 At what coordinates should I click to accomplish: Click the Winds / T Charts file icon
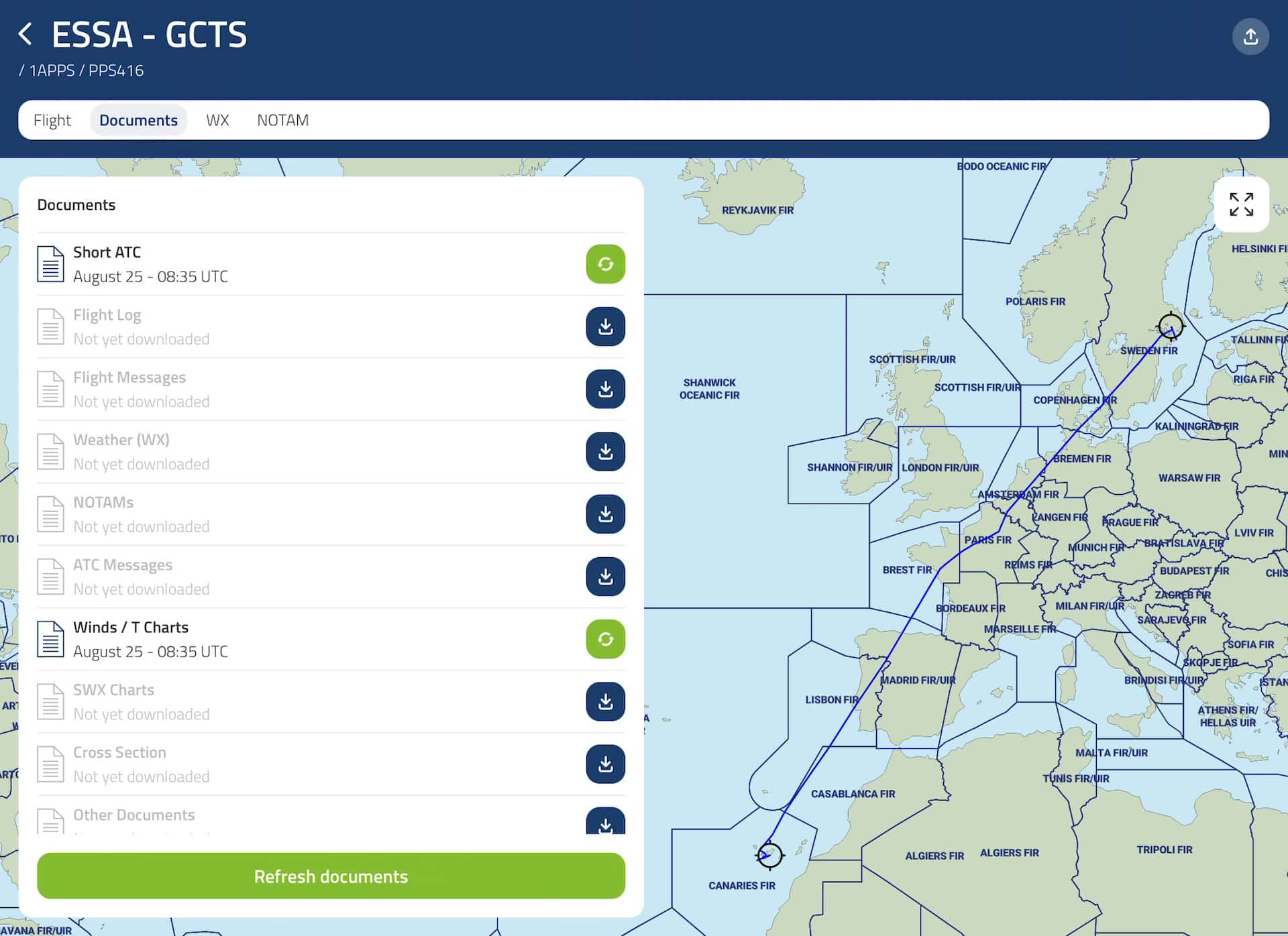point(50,639)
